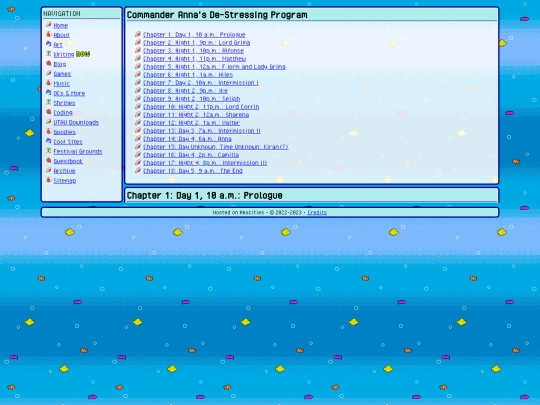
Task: Open the Credits link in footer
Action: click(317, 212)
